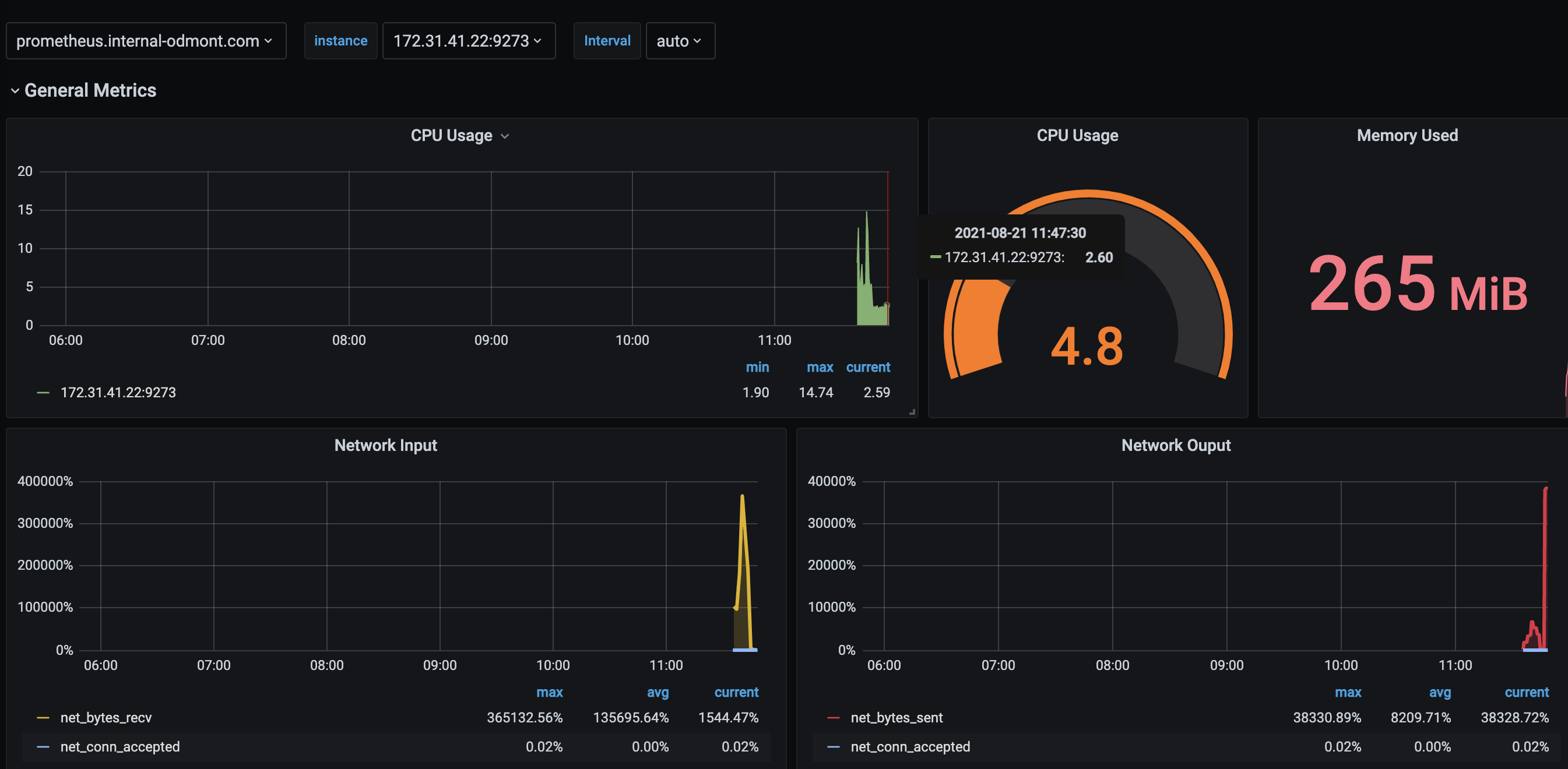Click the Network Ouput panel title

pyautogui.click(x=1175, y=445)
